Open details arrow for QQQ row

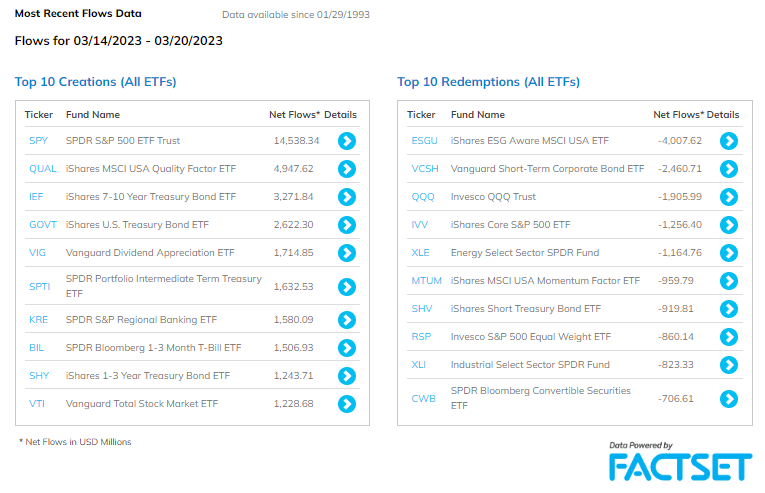[729, 197]
